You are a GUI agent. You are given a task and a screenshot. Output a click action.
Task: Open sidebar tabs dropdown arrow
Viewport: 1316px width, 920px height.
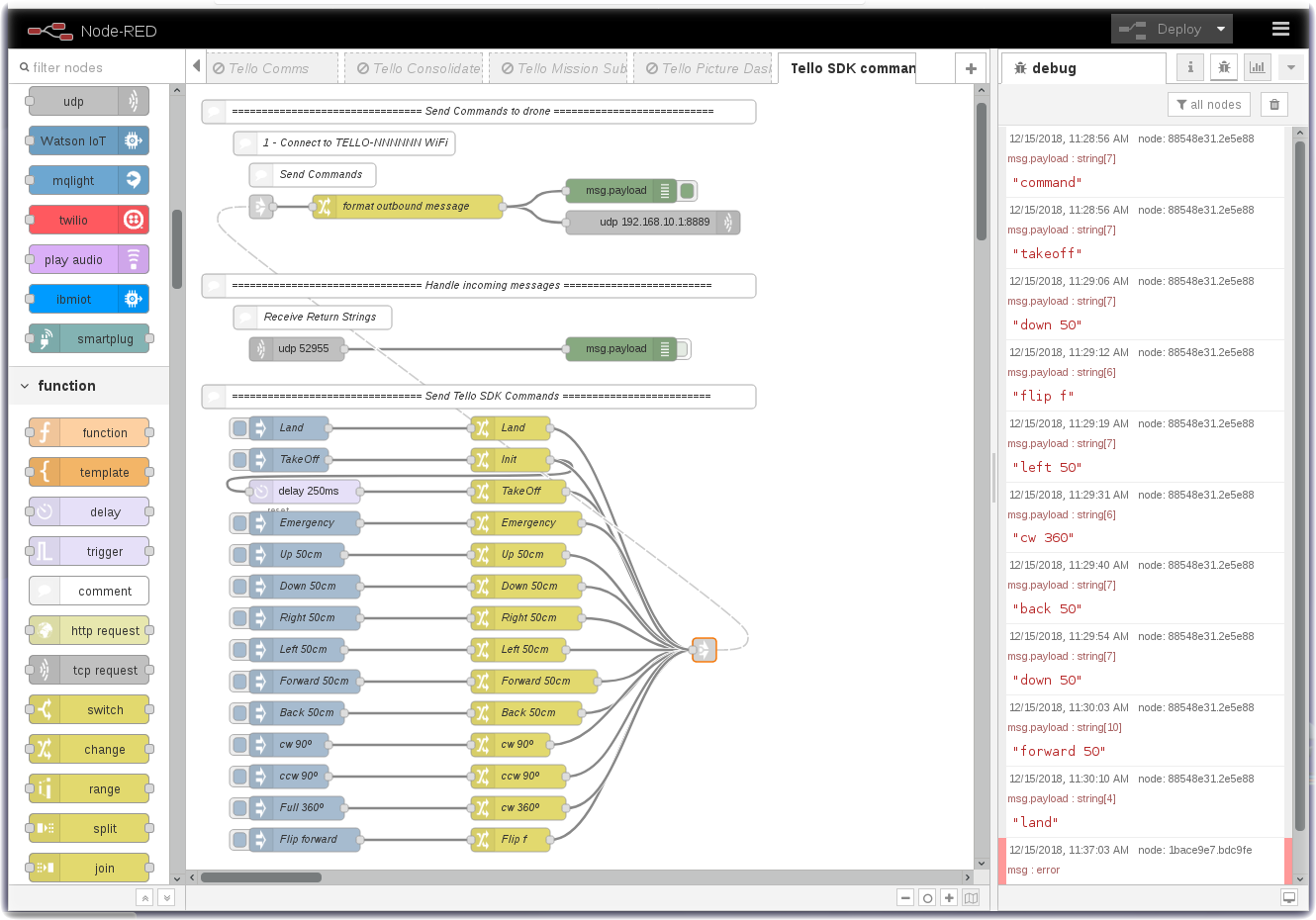click(x=1290, y=67)
